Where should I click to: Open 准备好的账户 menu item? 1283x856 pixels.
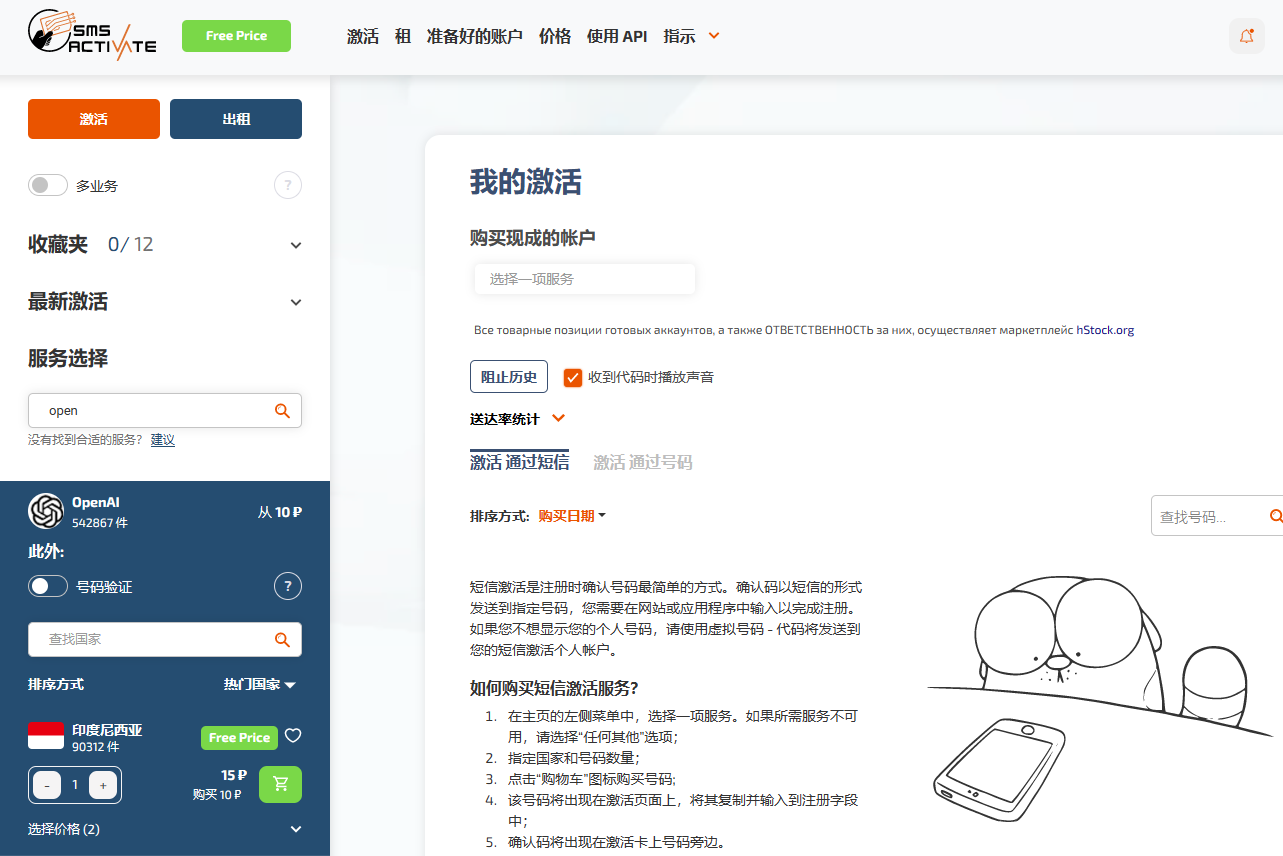[475, 36]
